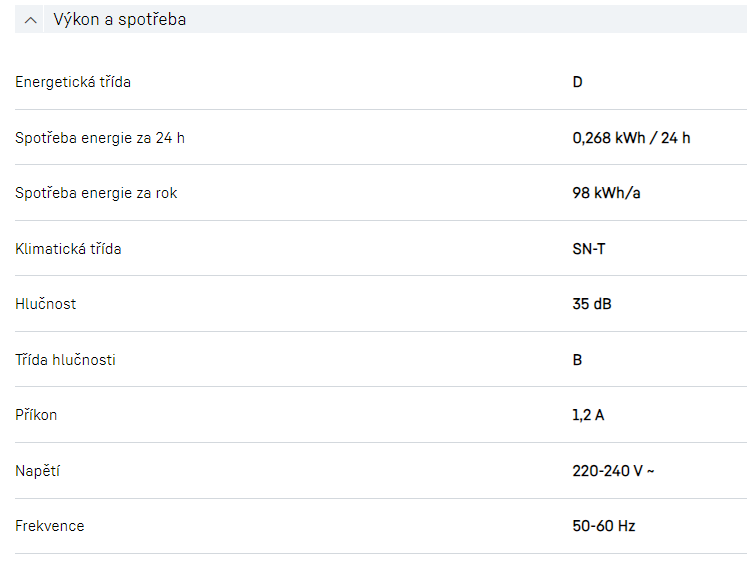The width and height of the screenshot is (747, 562).
Task: Collapse the section using the chevron icon
Action: [31, 20]
